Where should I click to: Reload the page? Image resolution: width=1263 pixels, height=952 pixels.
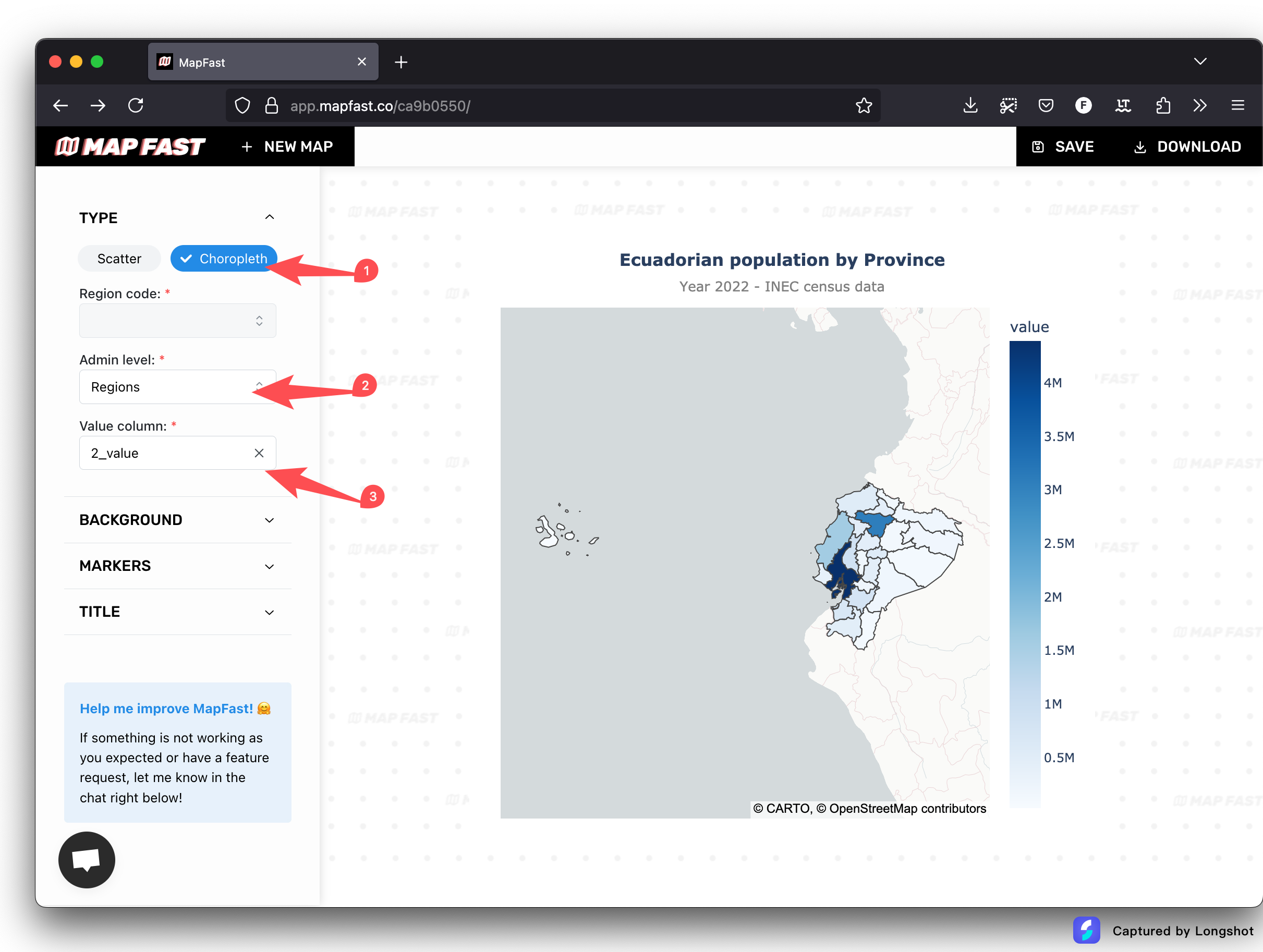pyautogui.click(x=136, y=106)
